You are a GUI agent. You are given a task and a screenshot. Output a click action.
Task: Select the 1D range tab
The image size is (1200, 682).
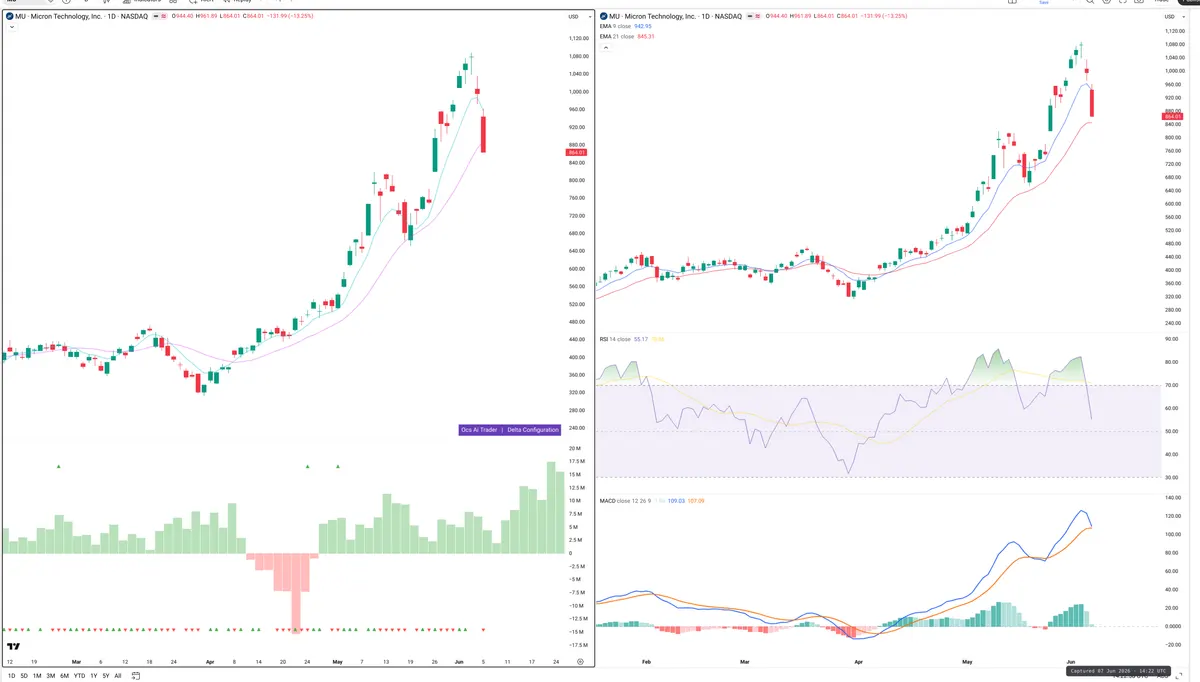click(x=11, y=675)
